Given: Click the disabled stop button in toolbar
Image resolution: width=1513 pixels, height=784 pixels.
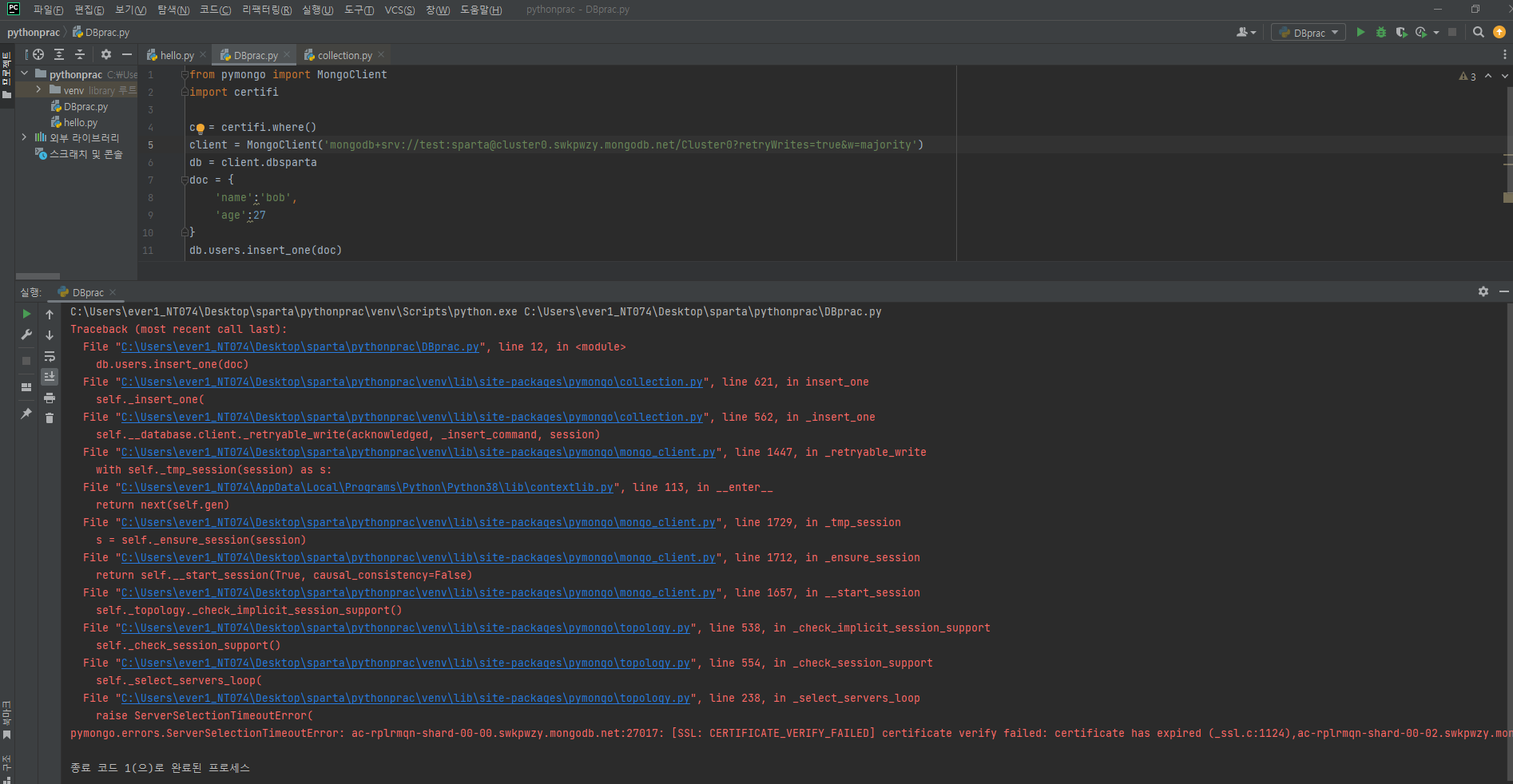Looking at the screenshot, I should click(1452, 32).
